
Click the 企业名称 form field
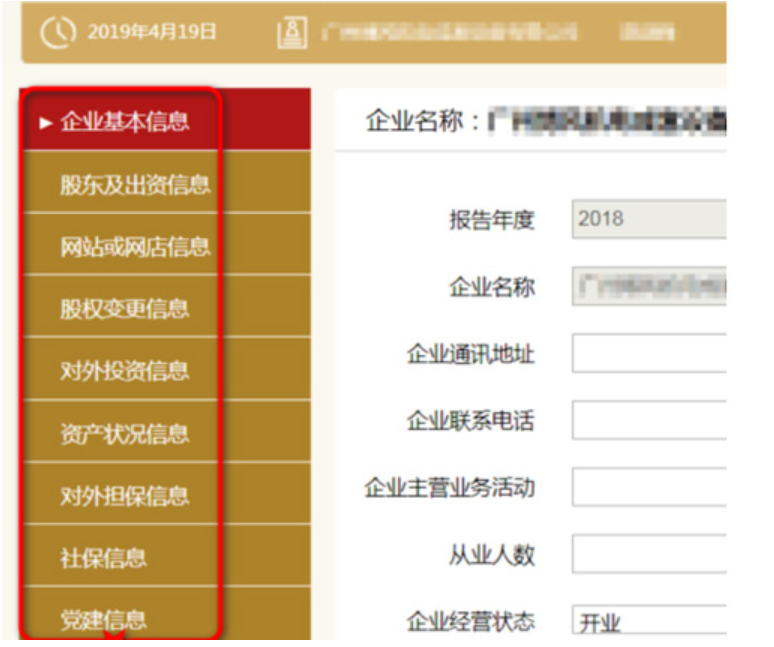(x=648, y=286)
